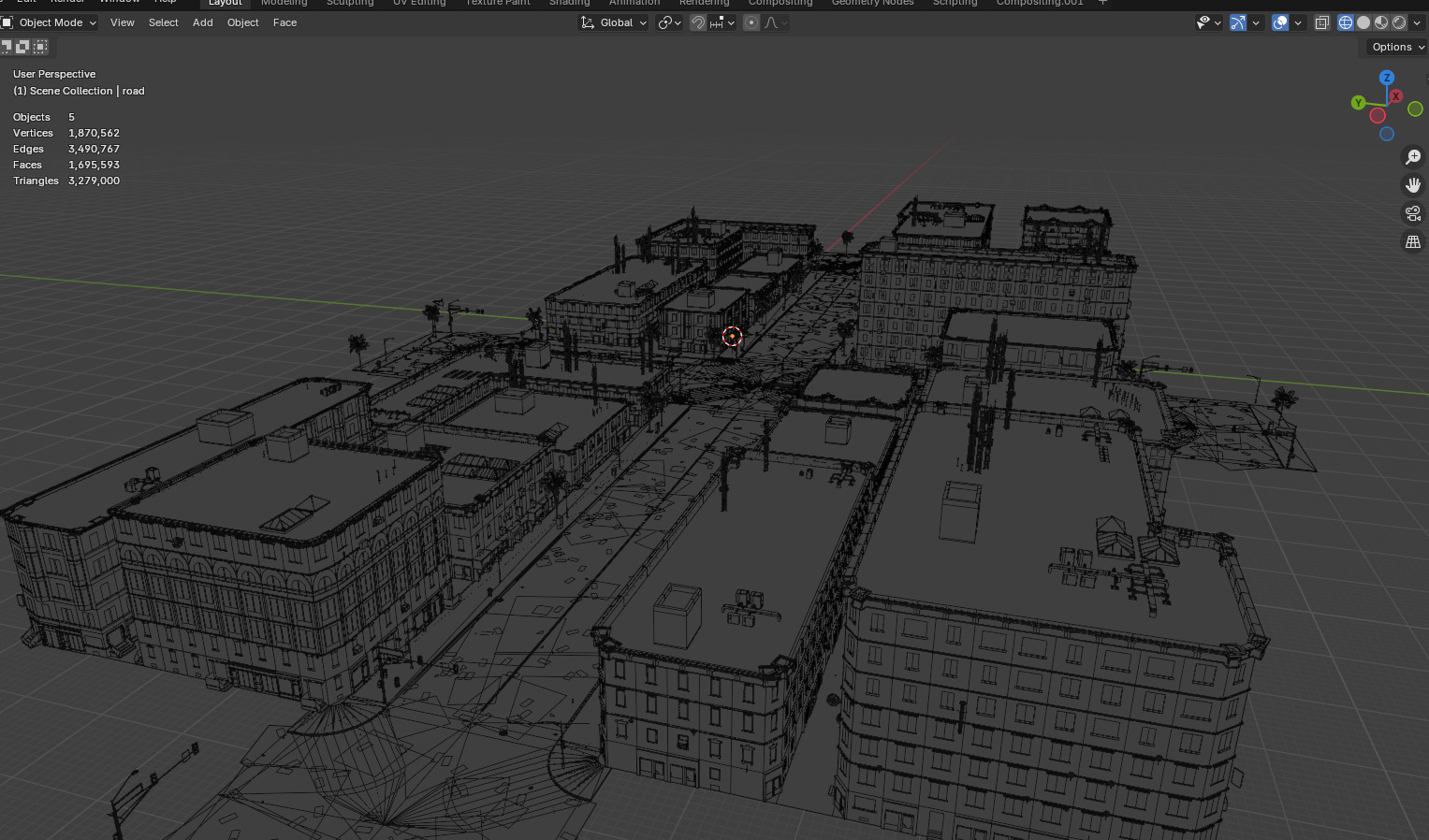This screenshot has height=840, width=1429.
Task: Toggle the snapping magnet icon
Action: click(x=698, y=22)
